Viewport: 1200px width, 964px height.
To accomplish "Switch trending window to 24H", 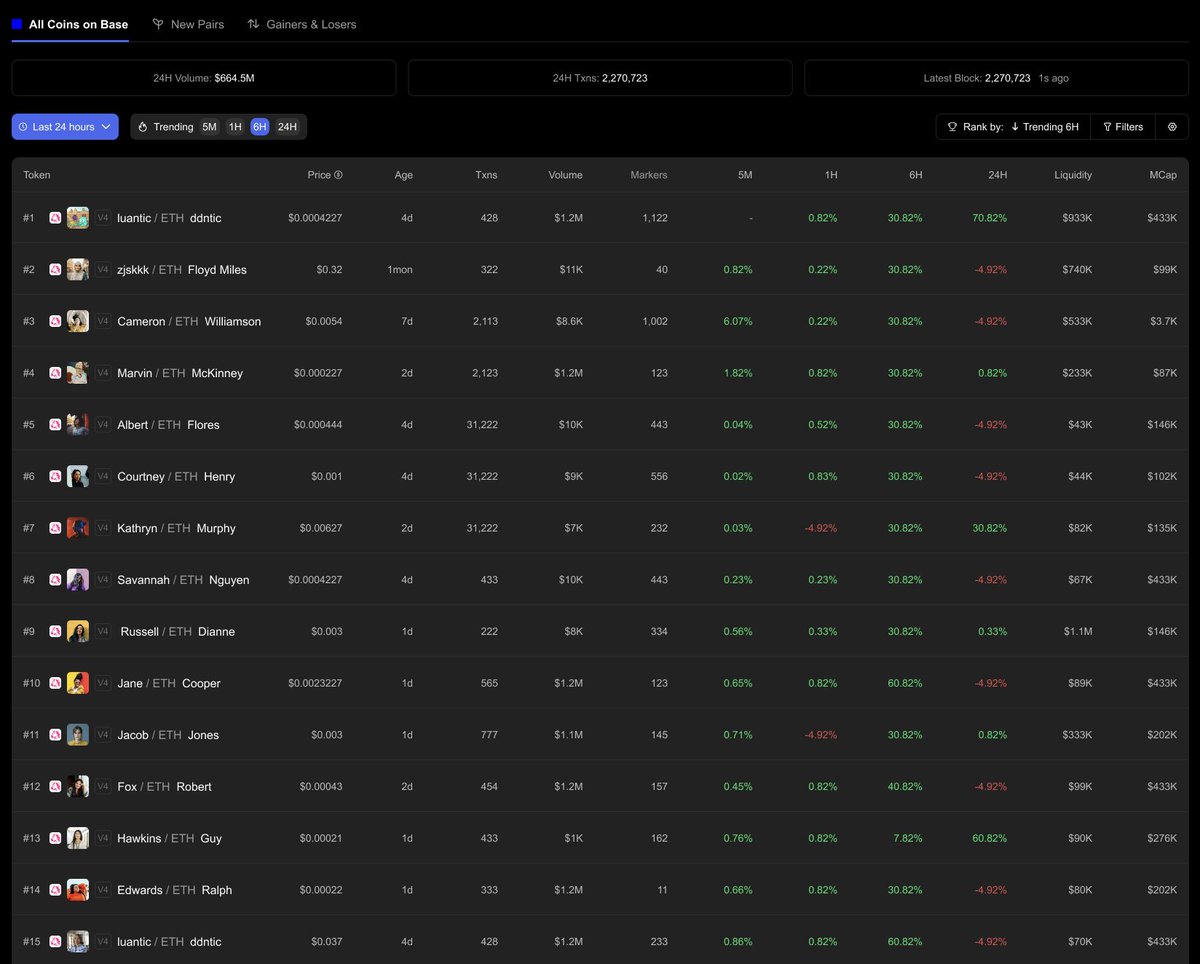I will (288, 127).
